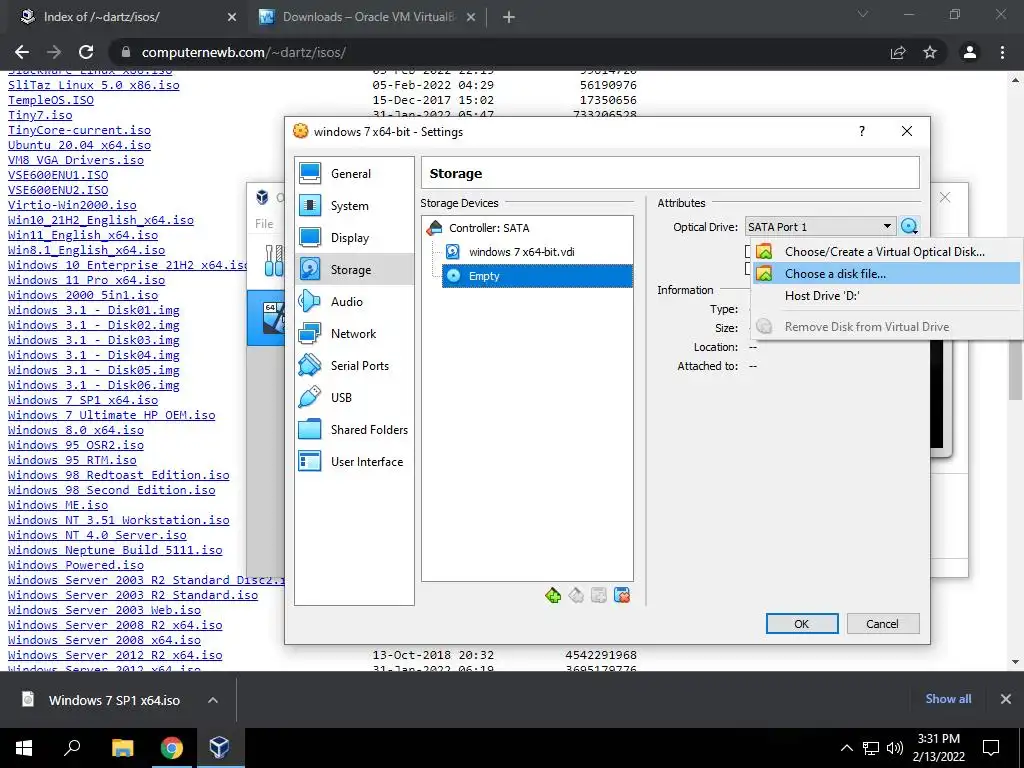This screenshot has height=768, width=1024.
Task: Open the Serial Ports settings category
Action: (x=354, y=365)
